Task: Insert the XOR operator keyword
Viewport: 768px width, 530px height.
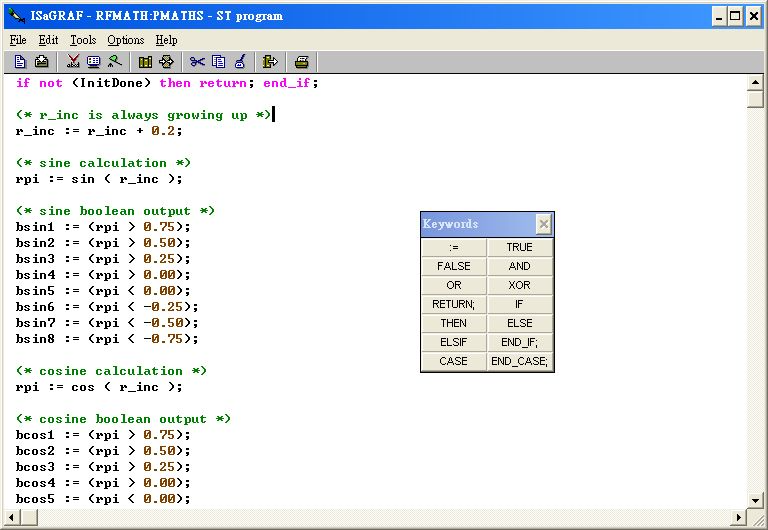Action: pos(519,285)
